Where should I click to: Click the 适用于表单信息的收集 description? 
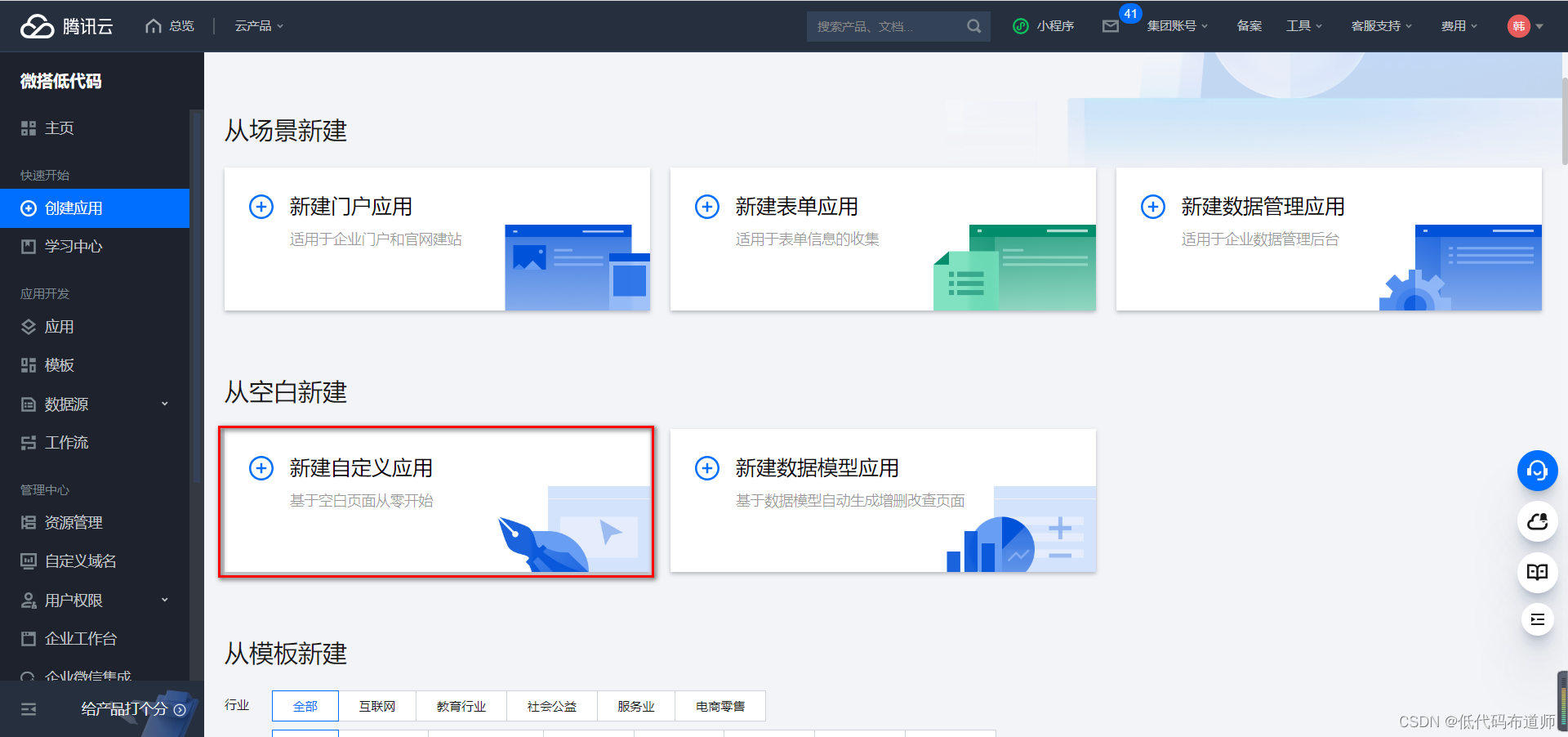pyautogui.click(x=807, y=239)
